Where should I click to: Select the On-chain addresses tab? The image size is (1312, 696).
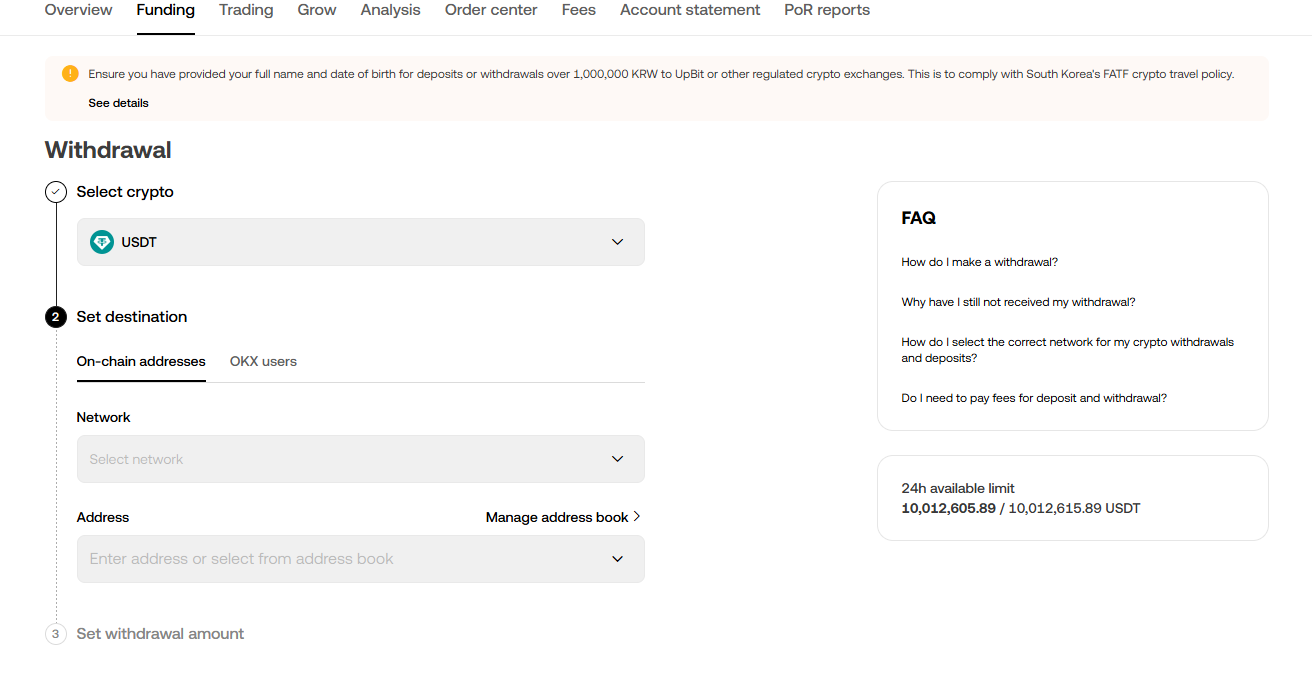point(141,361)
